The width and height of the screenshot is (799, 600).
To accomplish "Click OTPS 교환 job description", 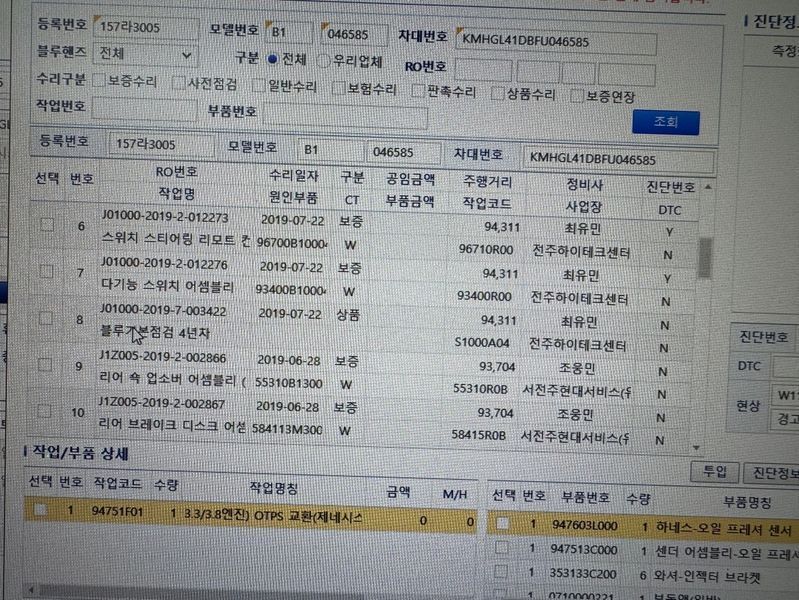I will (273, 516).
